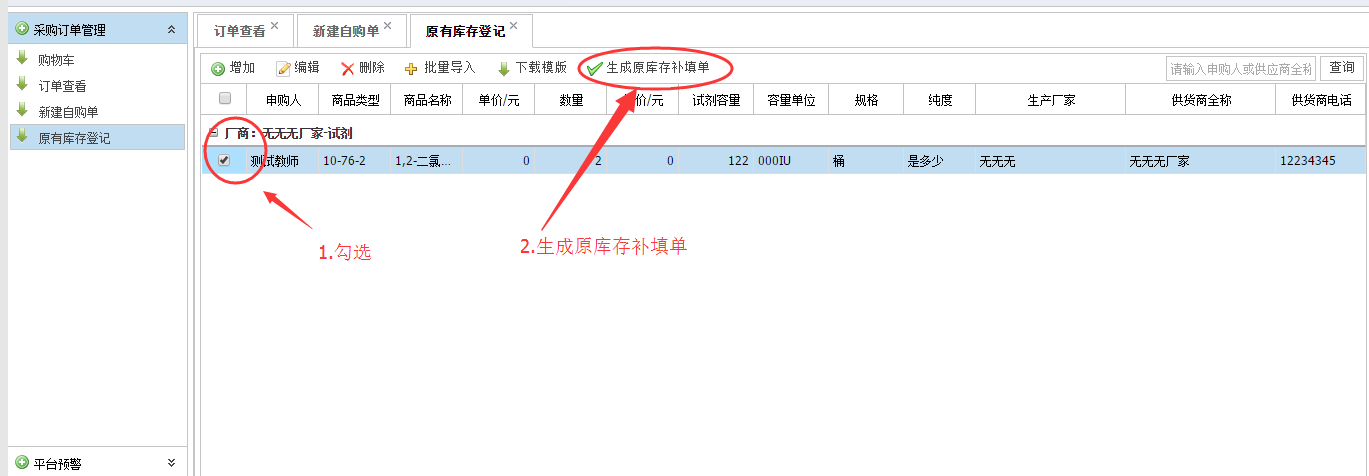The height and width of the screenshot is (476, 1369).
Task: Close the 订单查看 tab
Action: (275, 25)
